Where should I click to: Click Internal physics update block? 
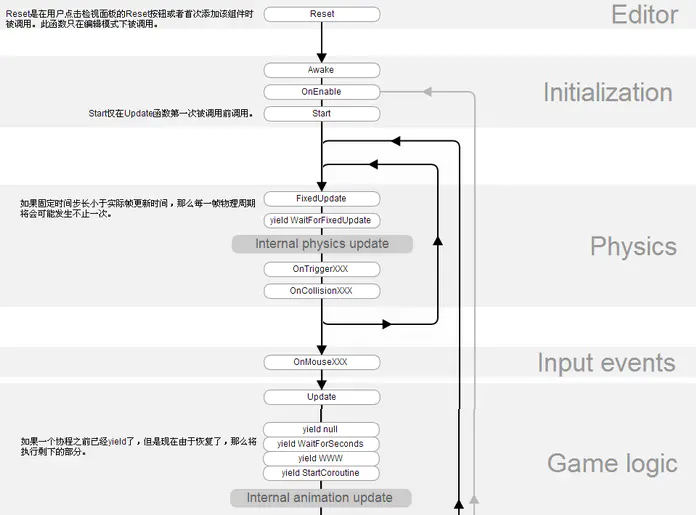click(322, 244)
